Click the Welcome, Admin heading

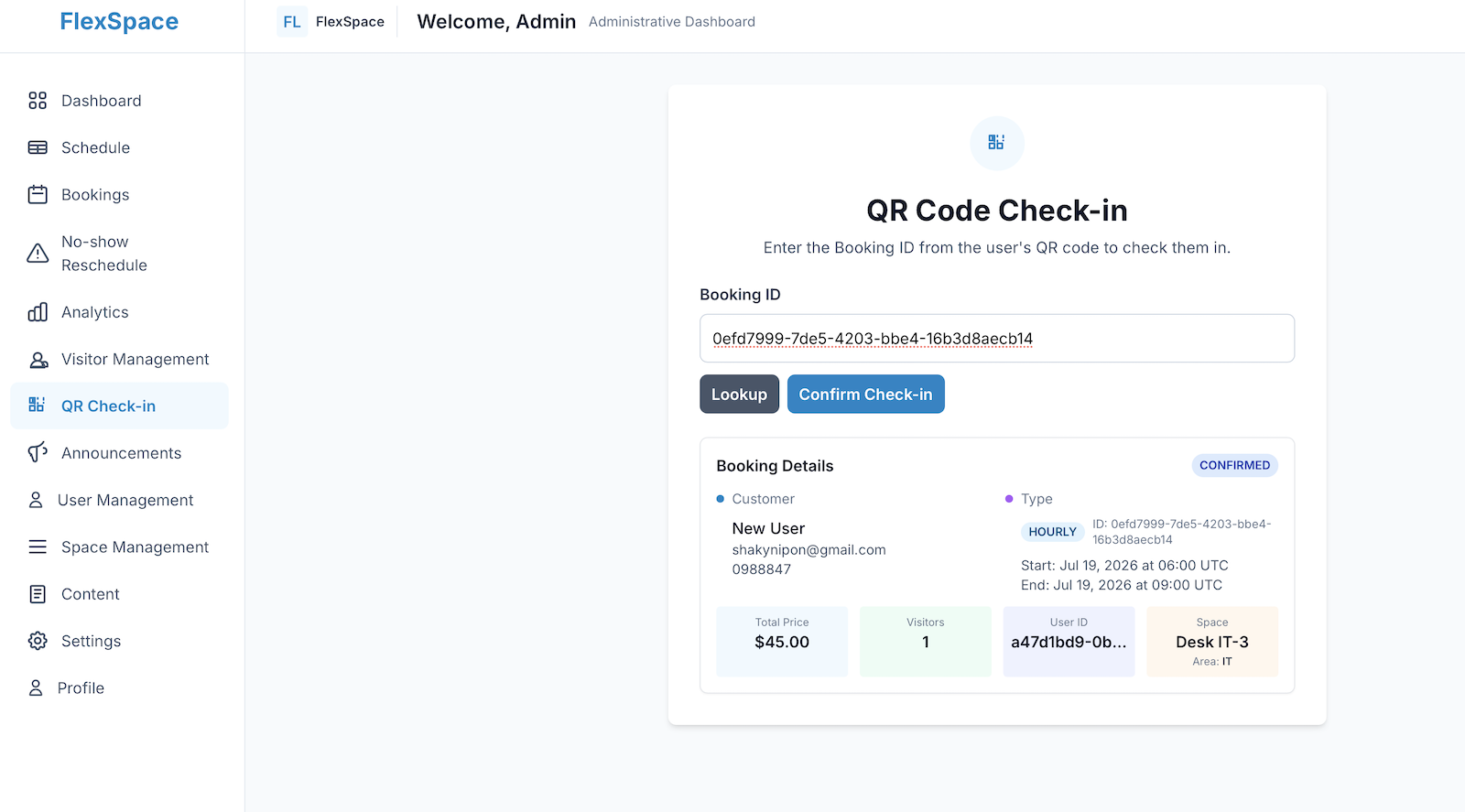[x=496, y=22]
